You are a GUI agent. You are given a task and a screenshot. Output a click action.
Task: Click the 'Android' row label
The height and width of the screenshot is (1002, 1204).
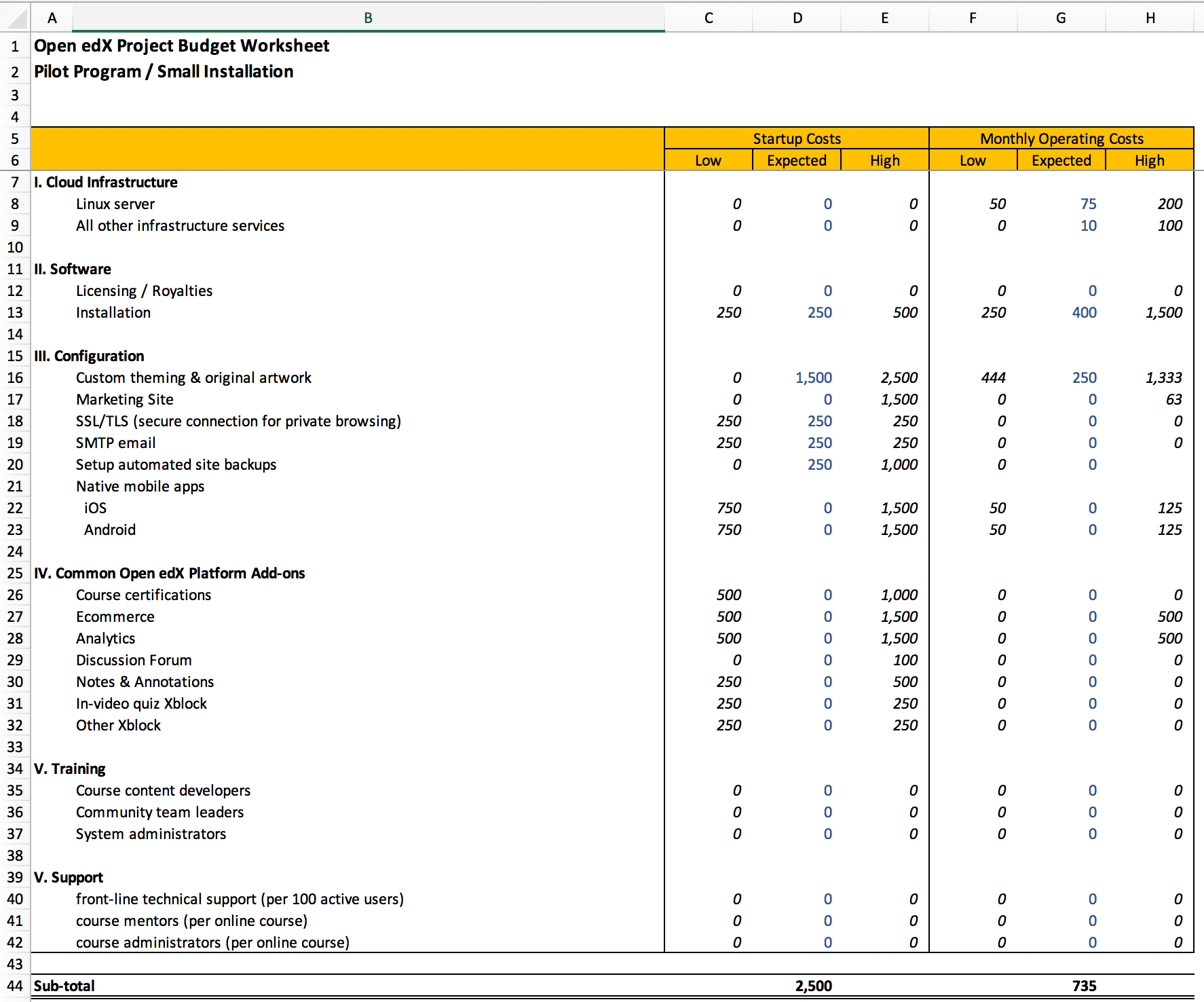[110, 530]
